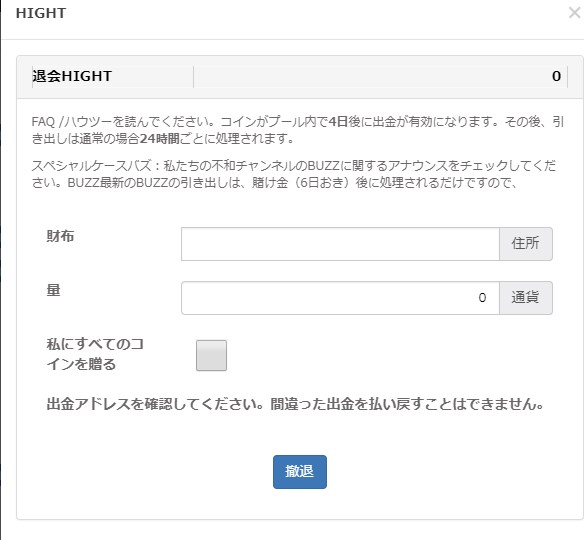Click the 退会HIGHT panel heading
584x540 pixels.
72,76
